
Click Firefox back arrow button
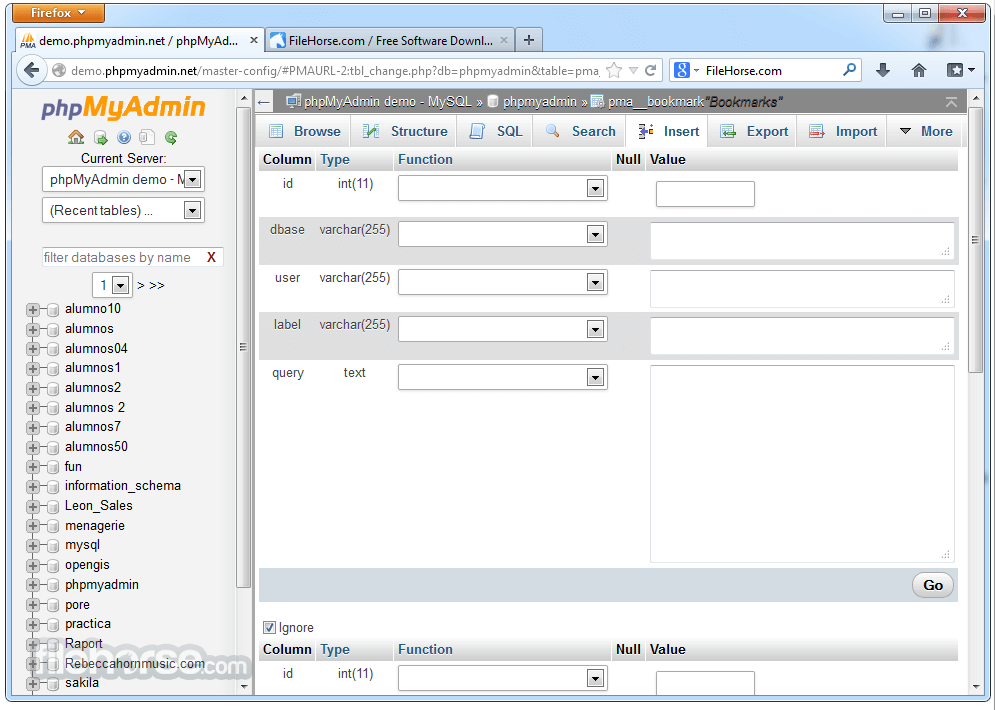(31, 70)
